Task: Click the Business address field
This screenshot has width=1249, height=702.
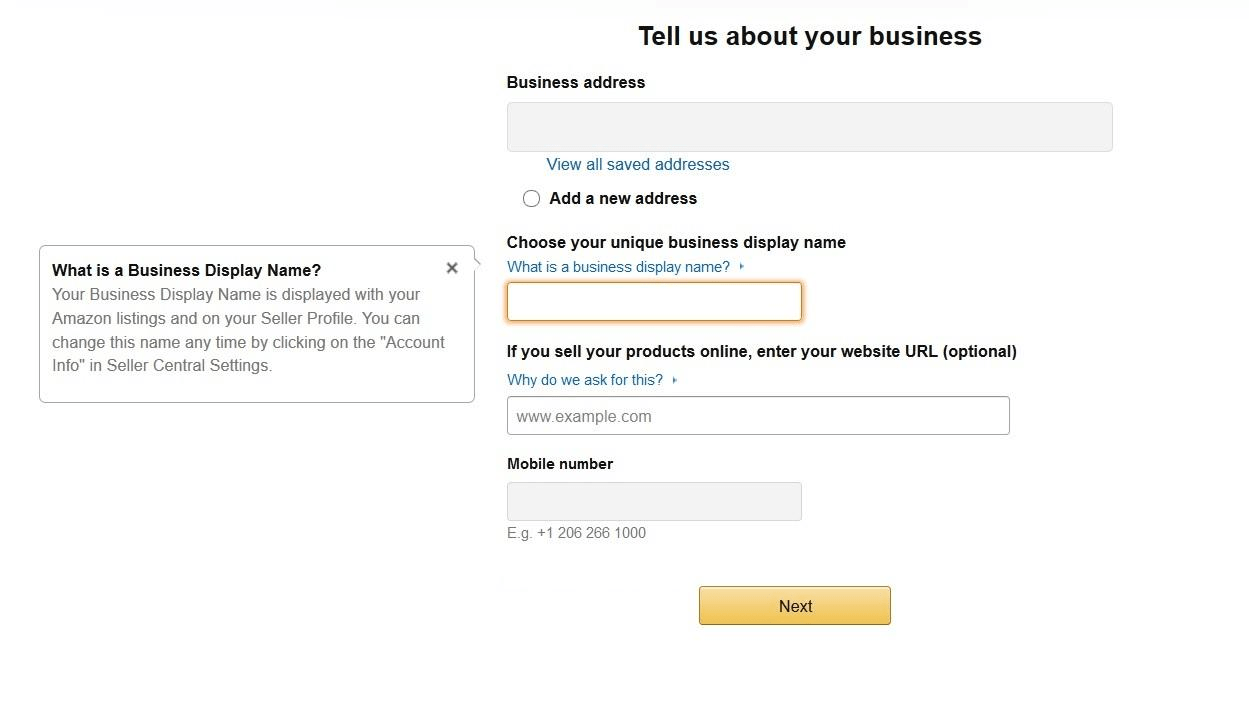Action: [809, 126]
